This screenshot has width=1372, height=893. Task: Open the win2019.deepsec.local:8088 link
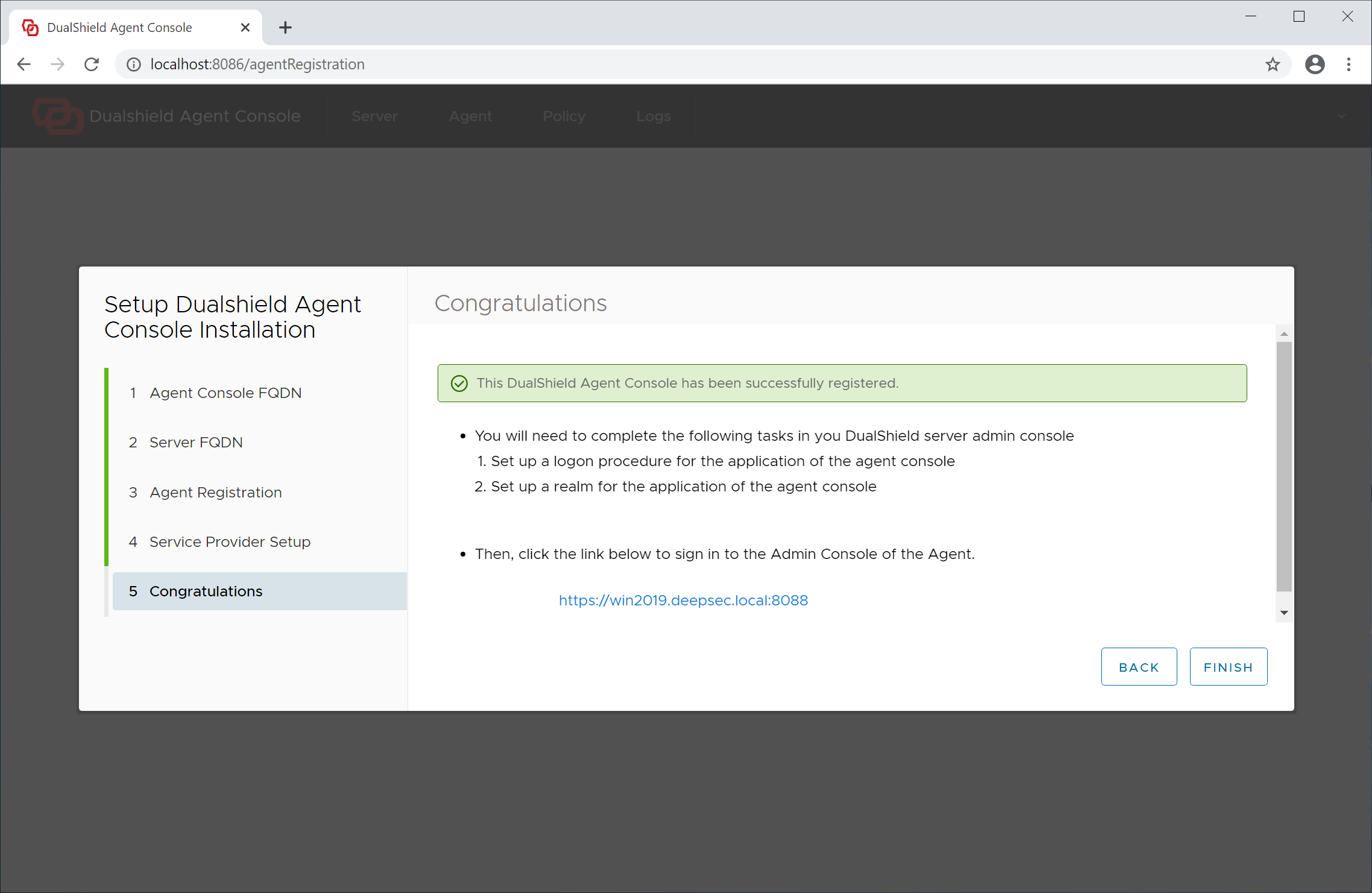pos(683,600)
